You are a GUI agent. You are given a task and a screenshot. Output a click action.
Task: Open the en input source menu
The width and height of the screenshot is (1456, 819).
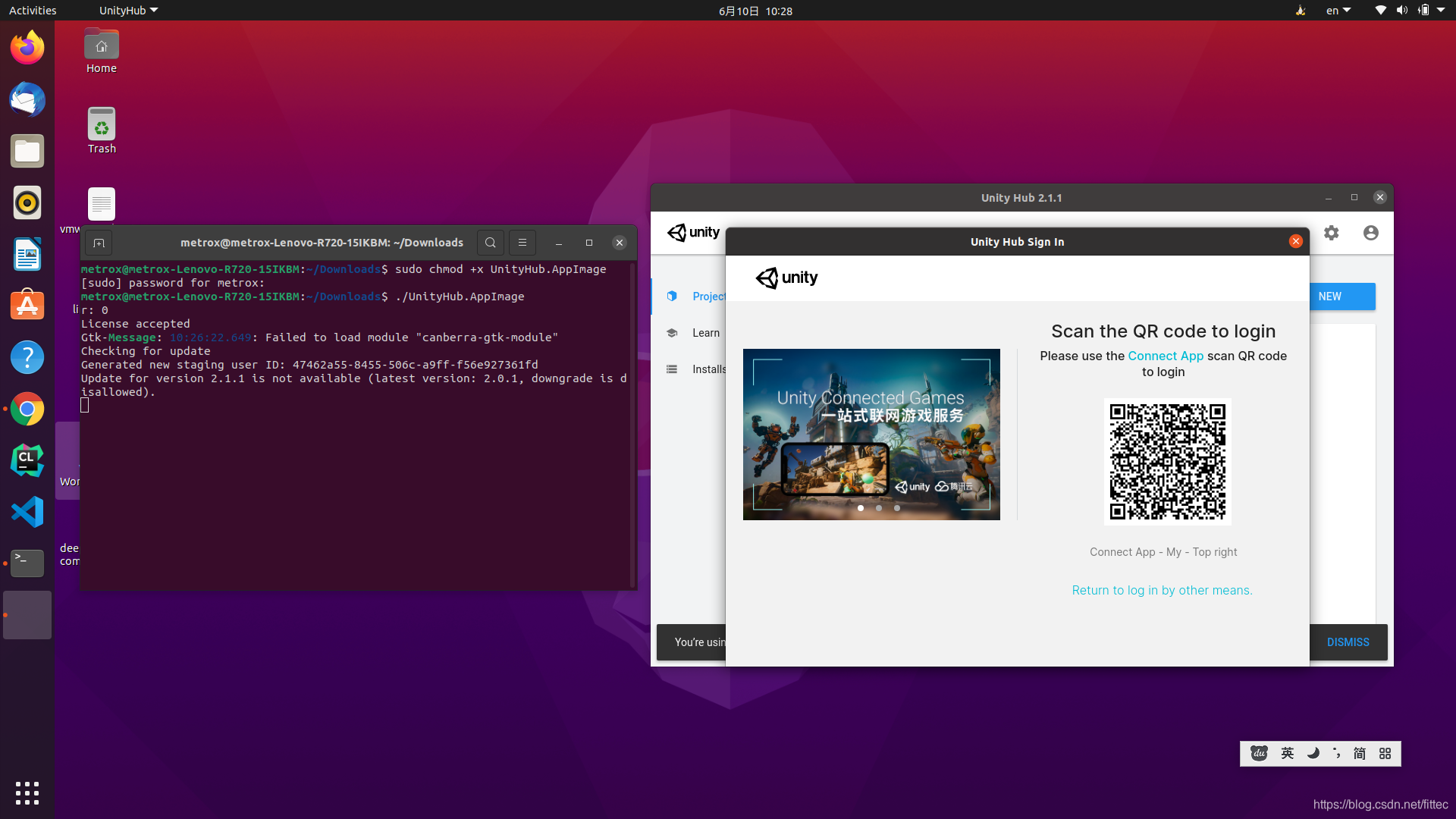pyautogui.click(x=1338, y=11)
